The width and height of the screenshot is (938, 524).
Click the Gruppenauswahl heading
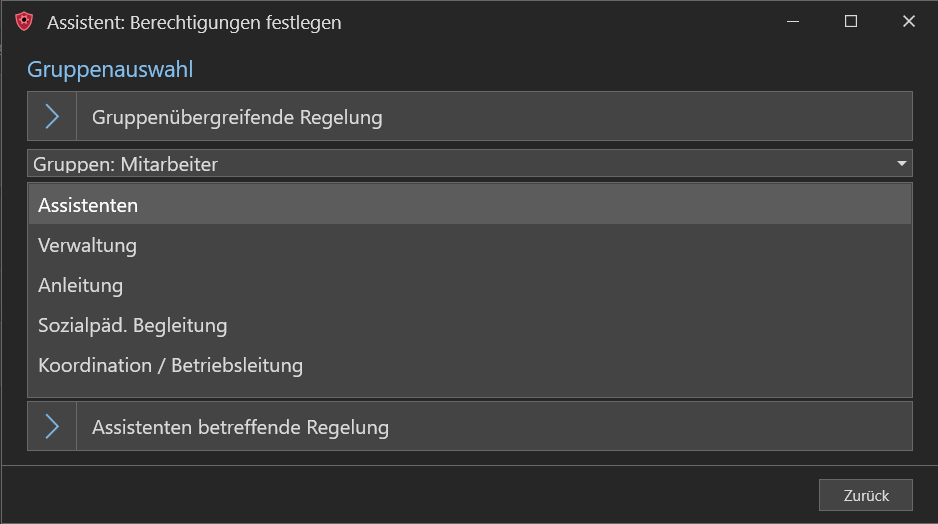click(x=110, y=69)
